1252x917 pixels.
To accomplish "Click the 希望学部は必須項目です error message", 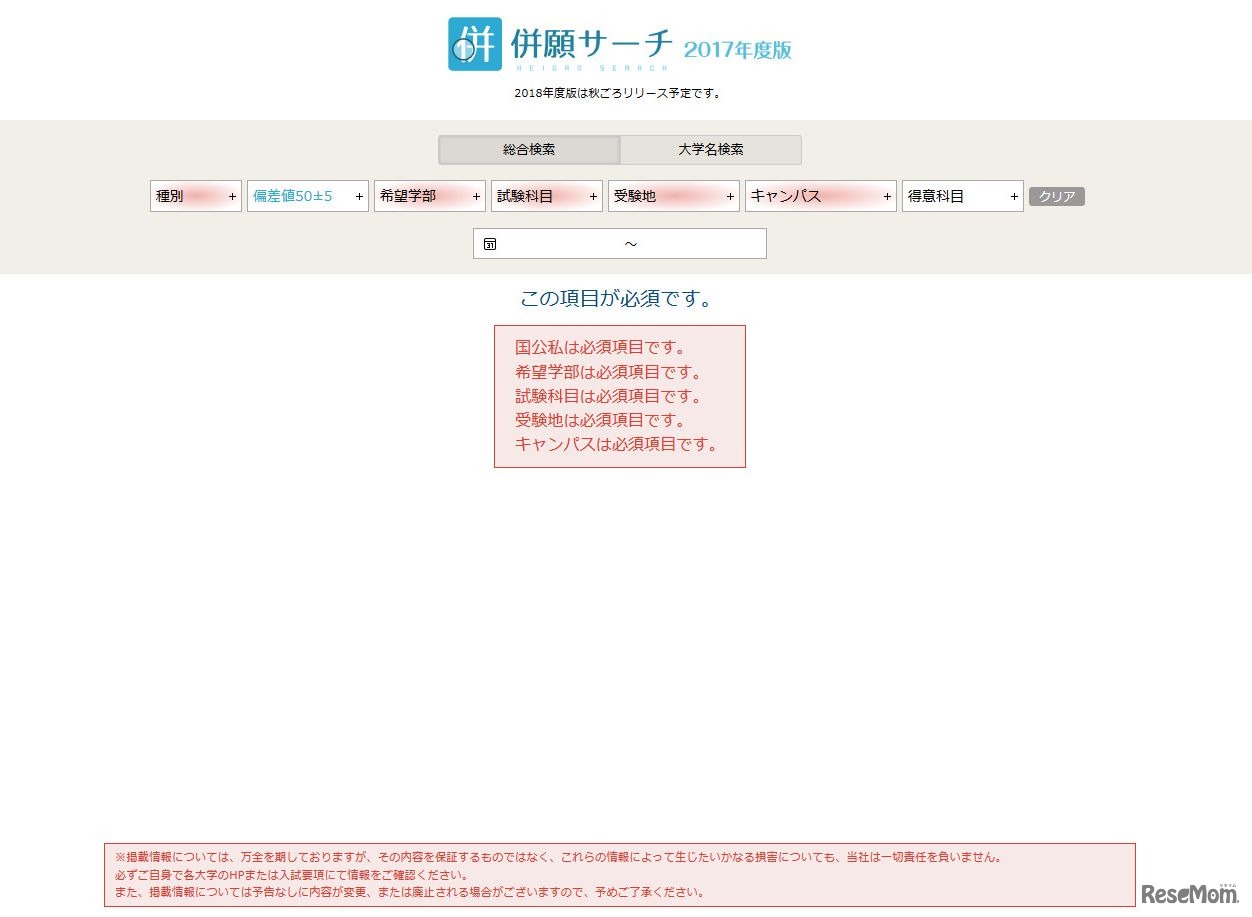I will [x=608, y=372].
